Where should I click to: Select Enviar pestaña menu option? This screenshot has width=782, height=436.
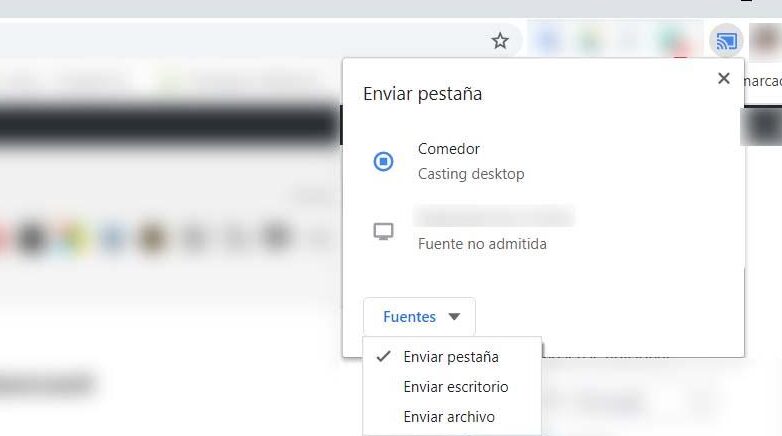pos(452,357)
